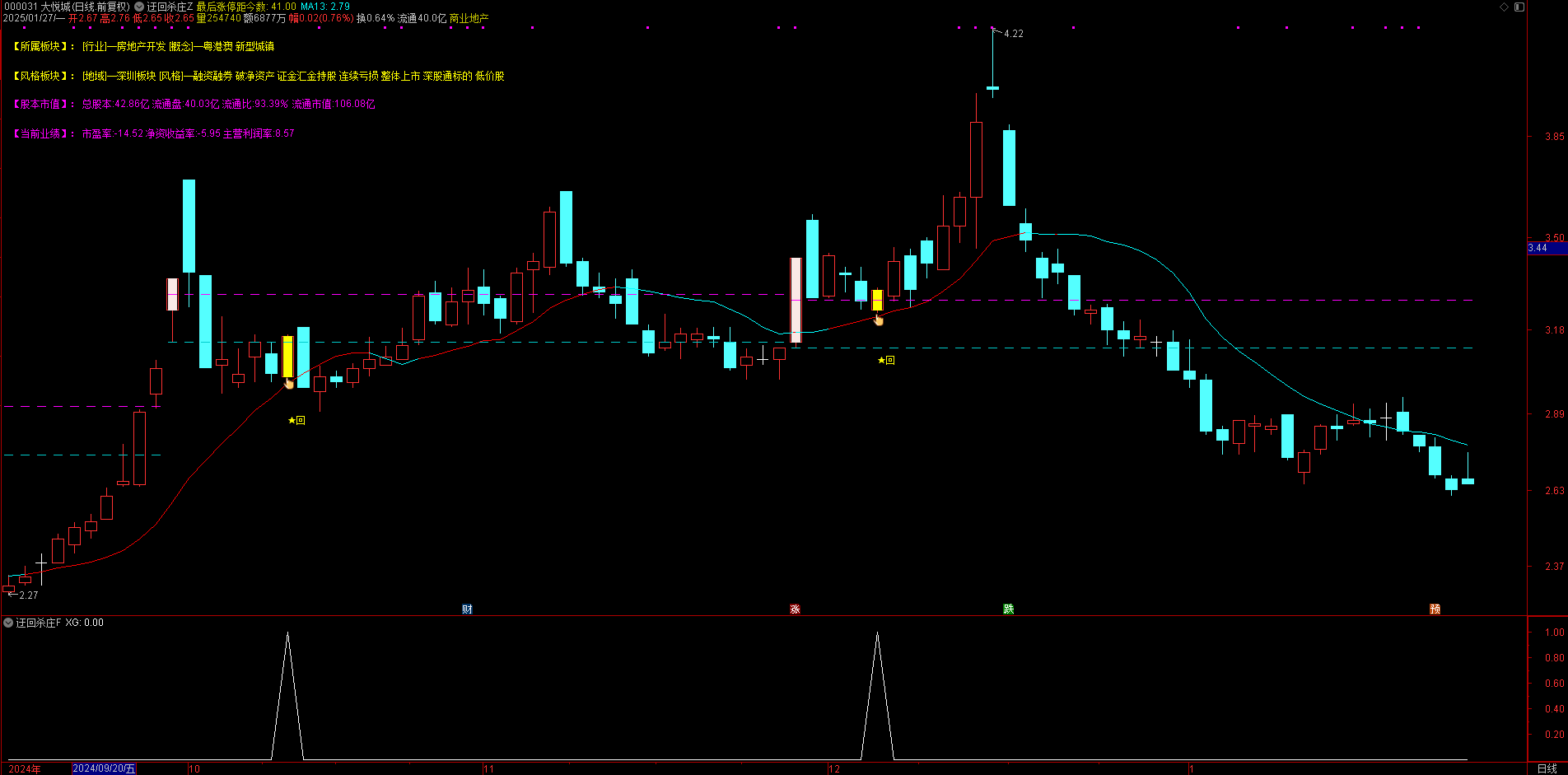
Task: Click the 1.00 sub-chart axis label
Action: click(1555, 633)
